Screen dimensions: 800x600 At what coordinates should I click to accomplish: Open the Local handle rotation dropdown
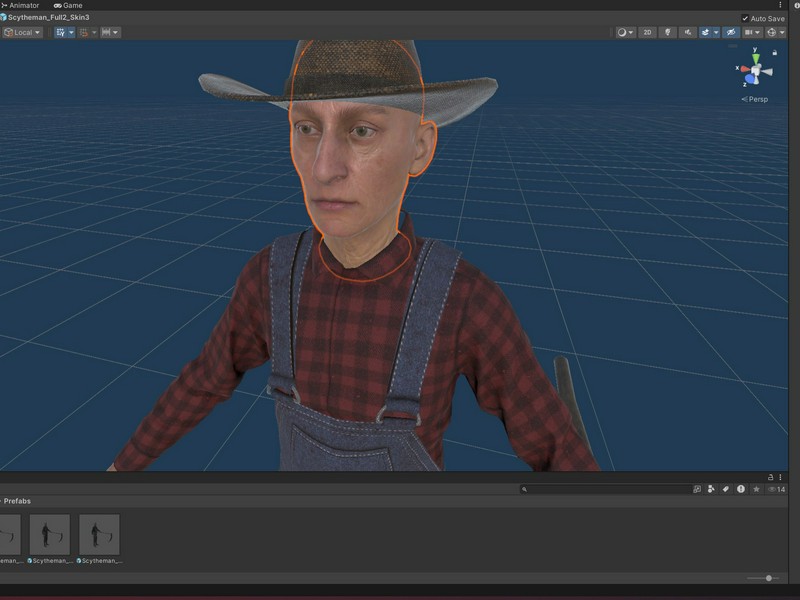point(22,32)
